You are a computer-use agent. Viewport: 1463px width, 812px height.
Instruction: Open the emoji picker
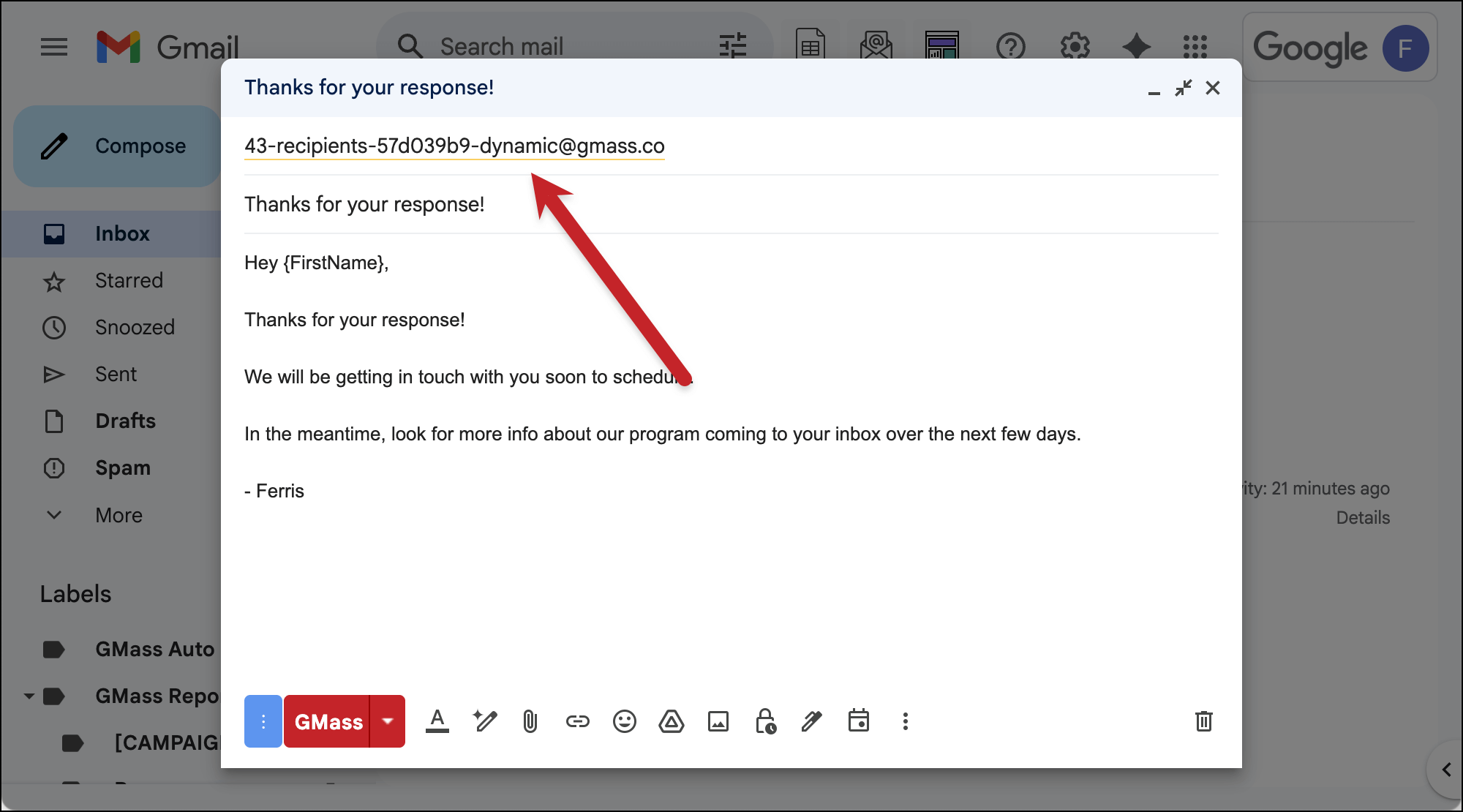click(x=624, y=722)
